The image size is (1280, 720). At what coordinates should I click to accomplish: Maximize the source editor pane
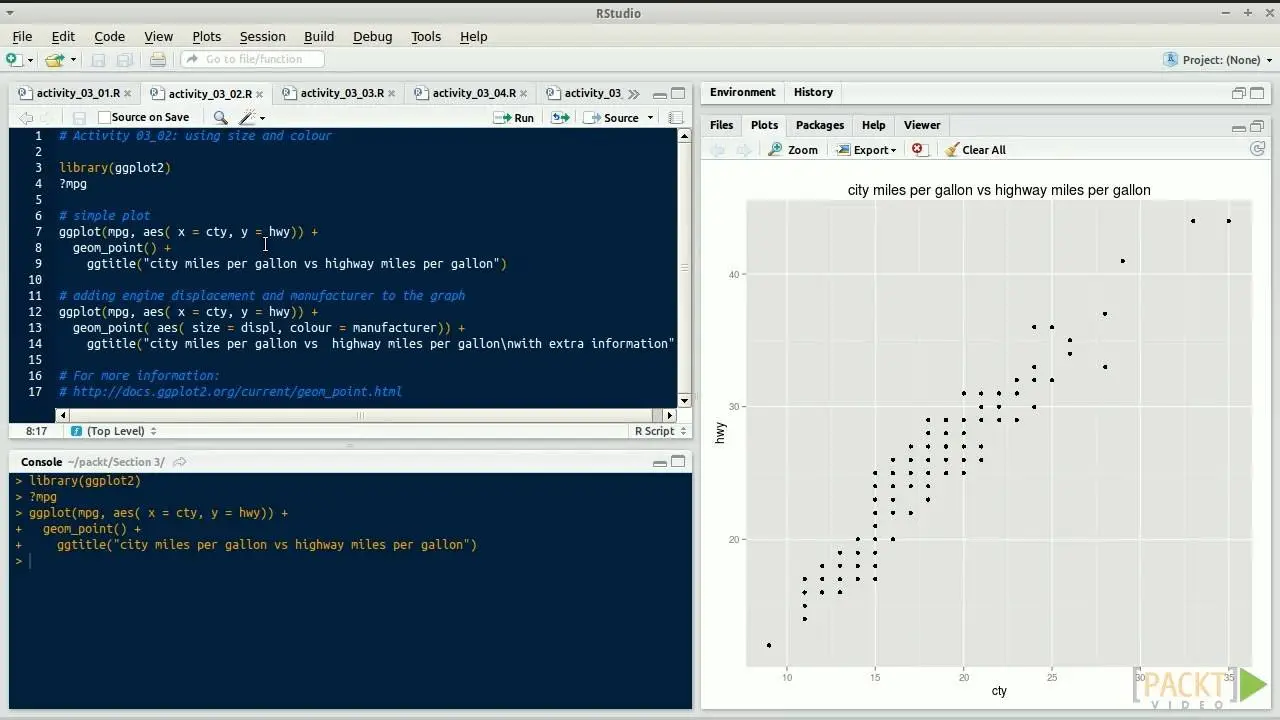pos(678,94)
